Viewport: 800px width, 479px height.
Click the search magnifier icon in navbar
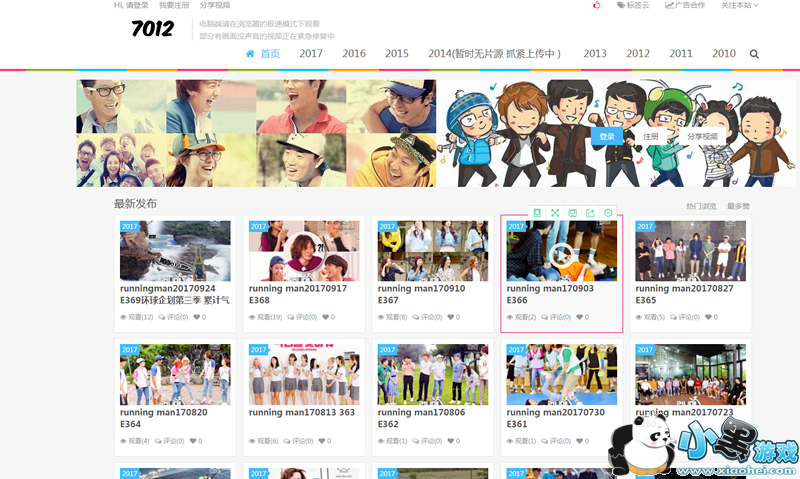click(754, 54)
